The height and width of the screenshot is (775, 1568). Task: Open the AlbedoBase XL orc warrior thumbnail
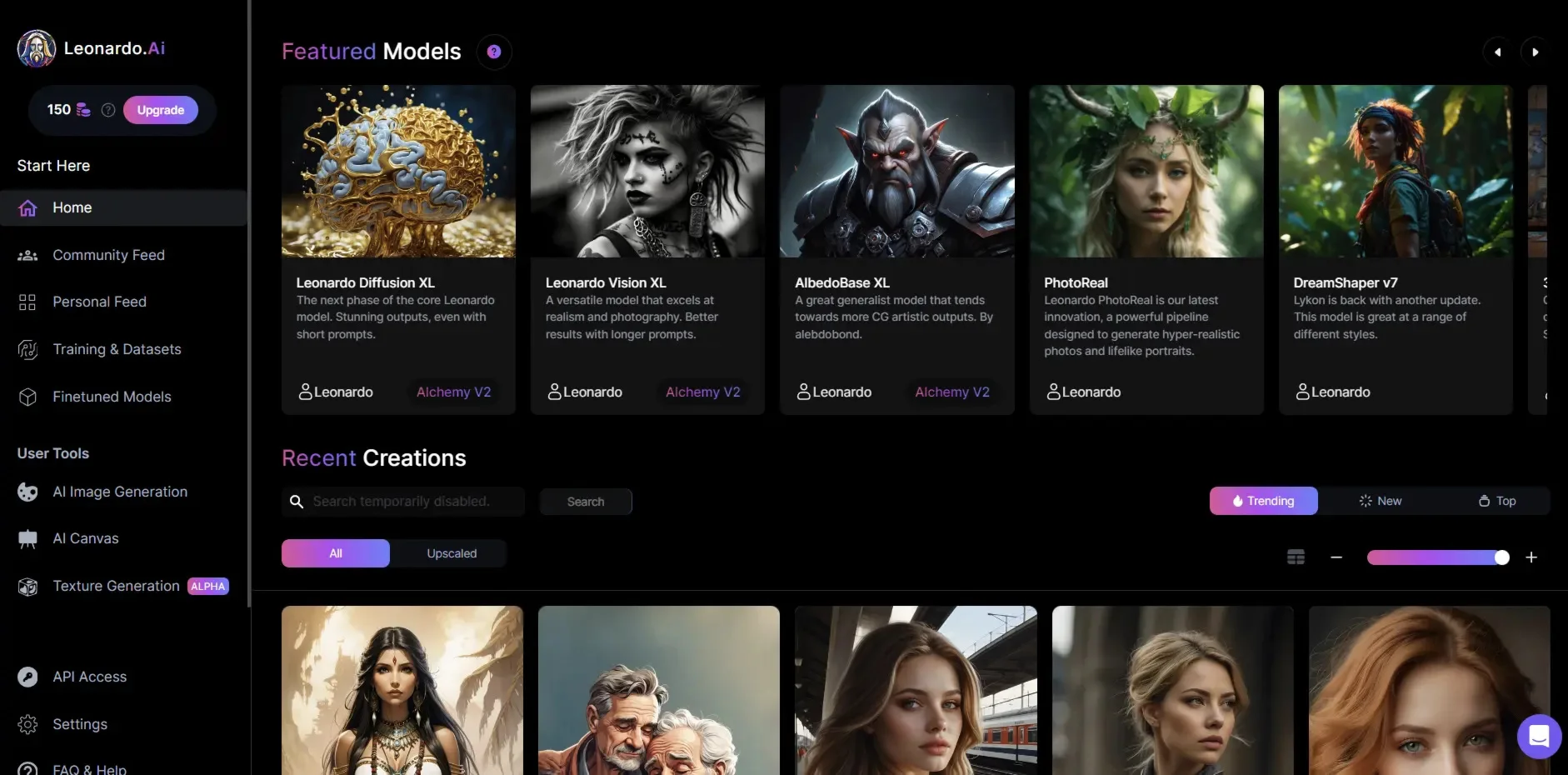tap(897, 171)
